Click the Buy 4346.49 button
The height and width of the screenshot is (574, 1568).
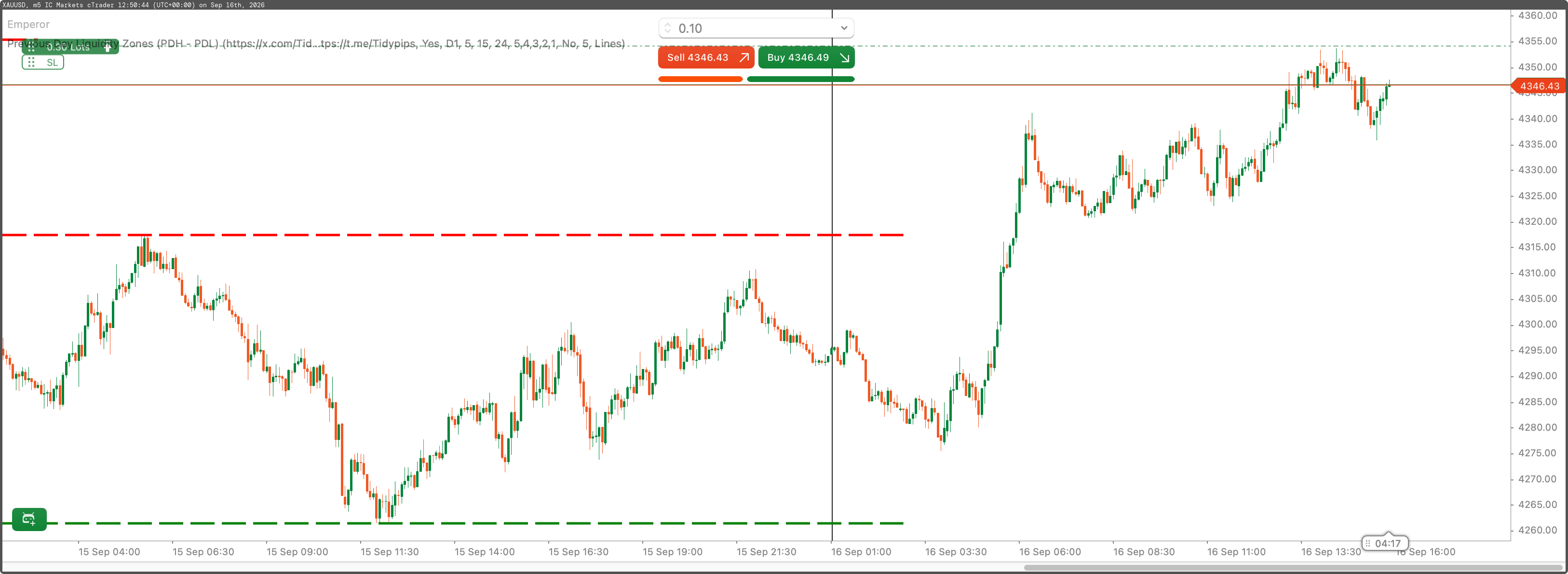807,57
